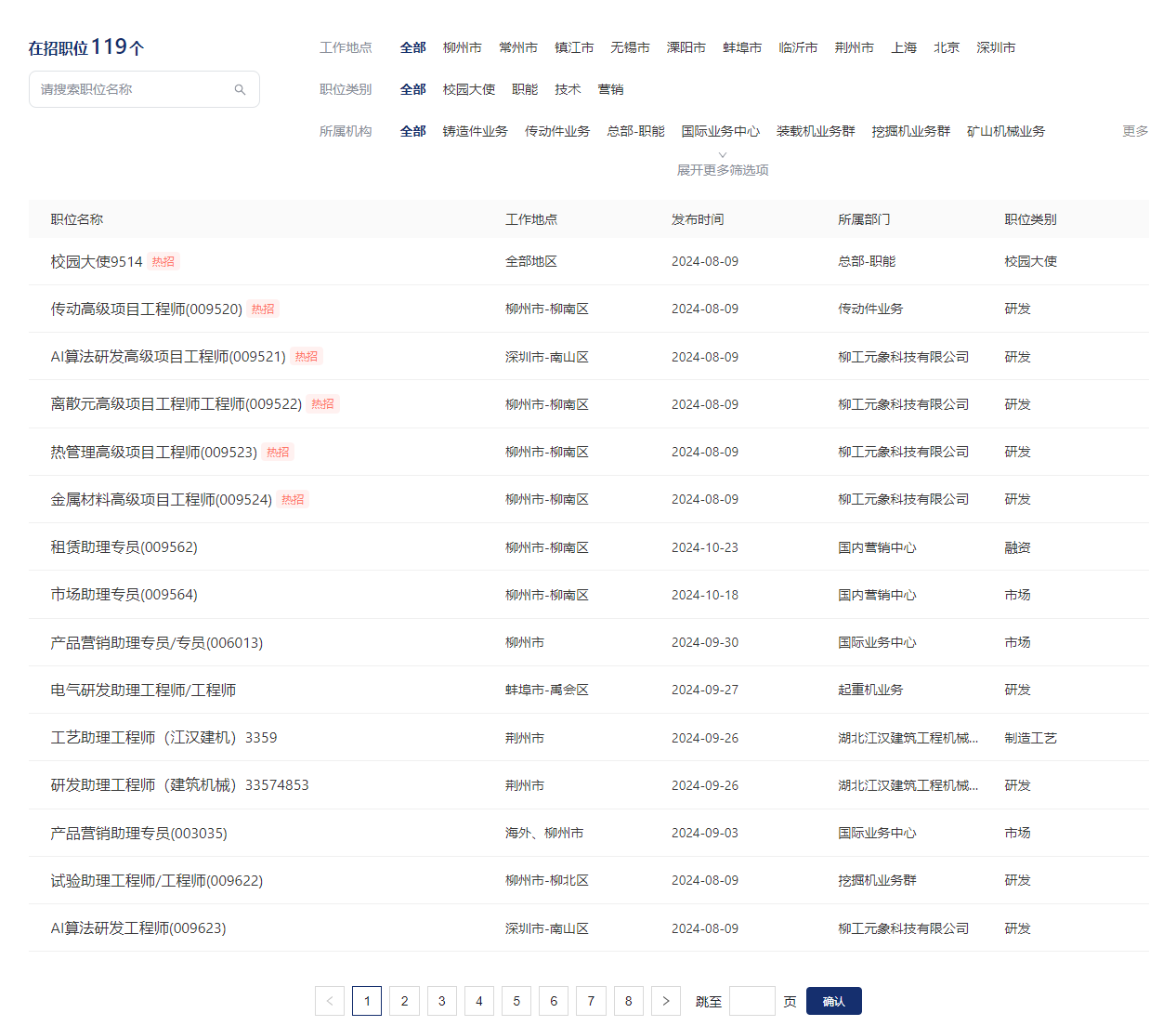Open job 试验助理工程师/工程师(009622)

click(157, 881)
